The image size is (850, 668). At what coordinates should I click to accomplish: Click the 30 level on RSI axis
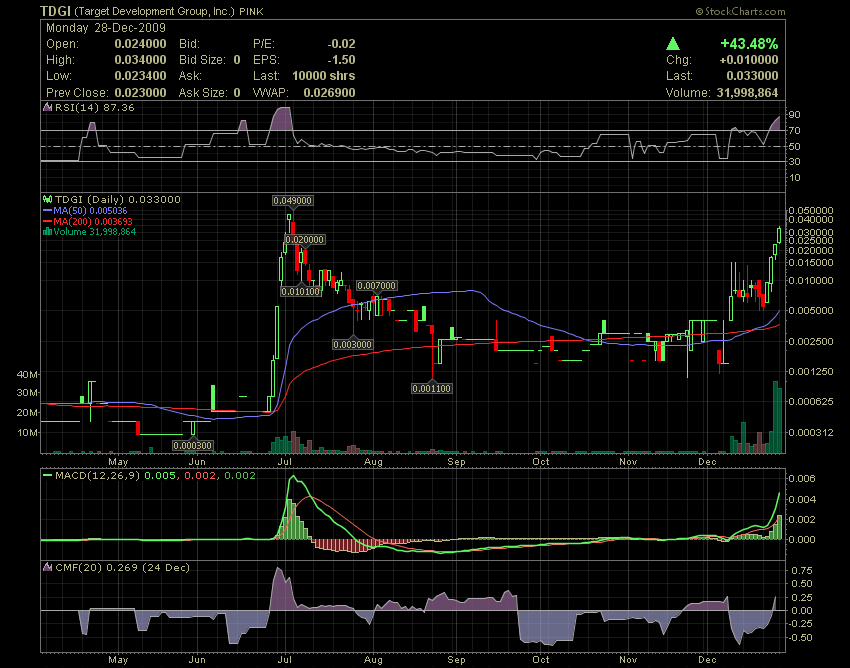[794, 162]
